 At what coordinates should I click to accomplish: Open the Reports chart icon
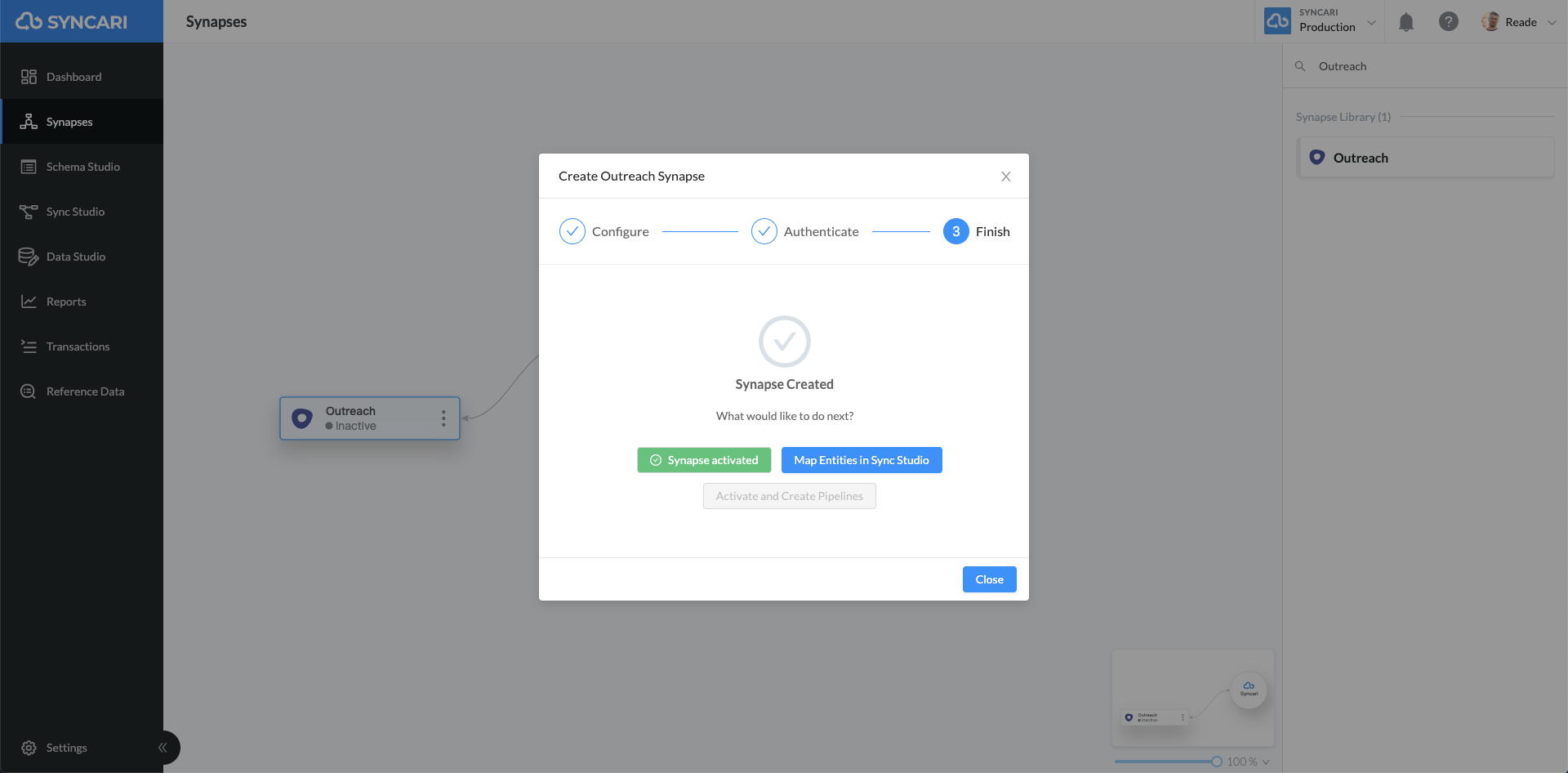[29, 302]
